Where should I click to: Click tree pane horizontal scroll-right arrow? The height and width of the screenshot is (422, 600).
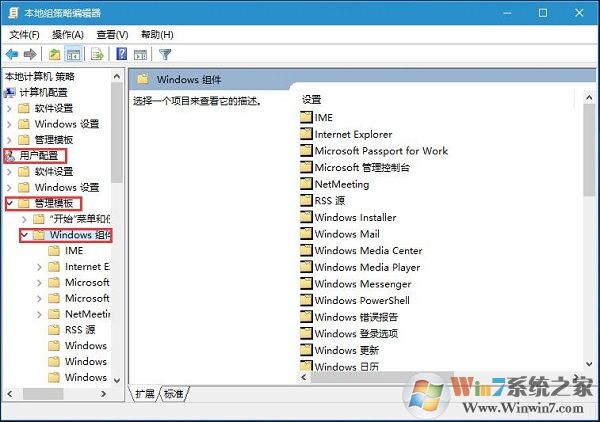click(103, 394)
